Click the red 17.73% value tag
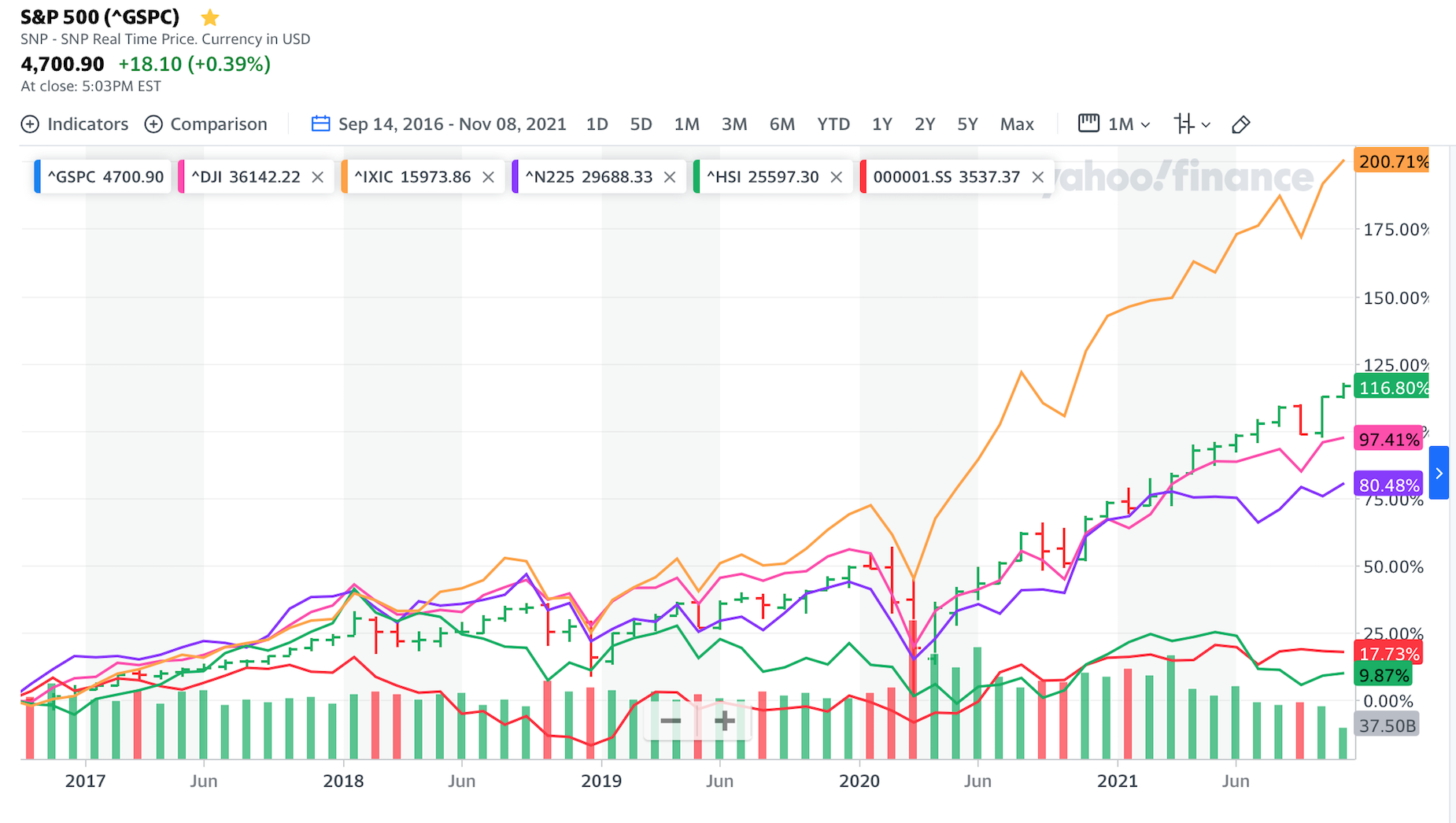The image size is (1456, 823). tap(1389, 654)
